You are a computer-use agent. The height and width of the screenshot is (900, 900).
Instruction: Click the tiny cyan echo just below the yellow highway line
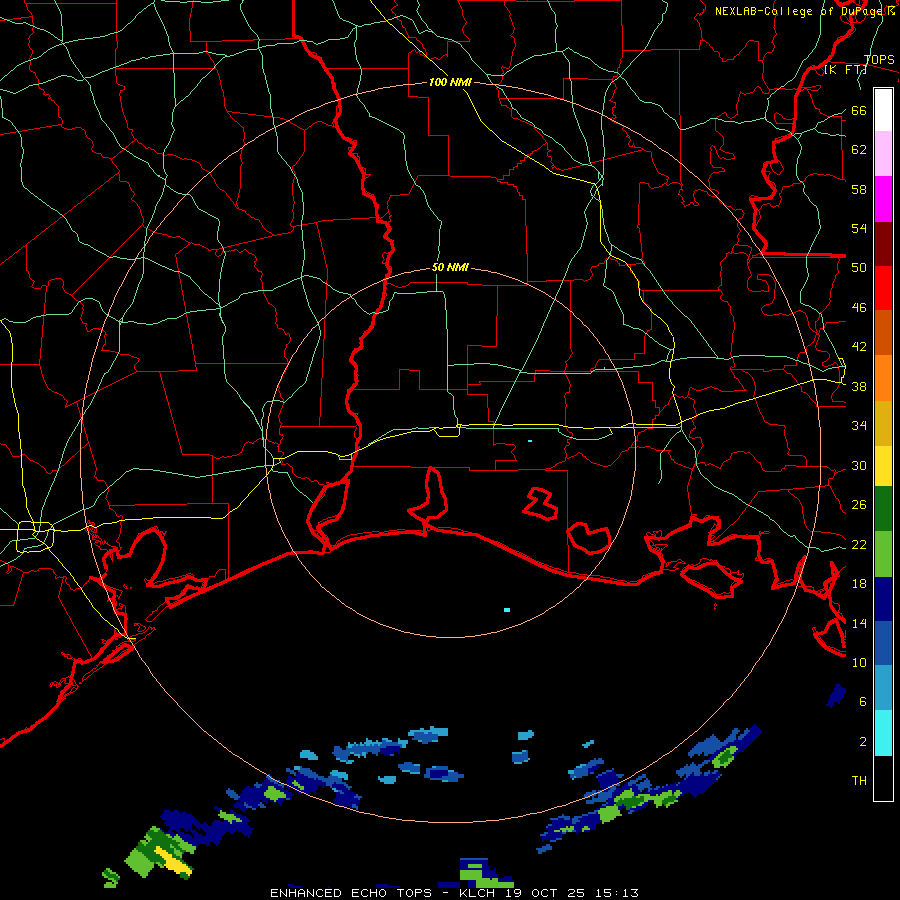(x=530, y=441)
